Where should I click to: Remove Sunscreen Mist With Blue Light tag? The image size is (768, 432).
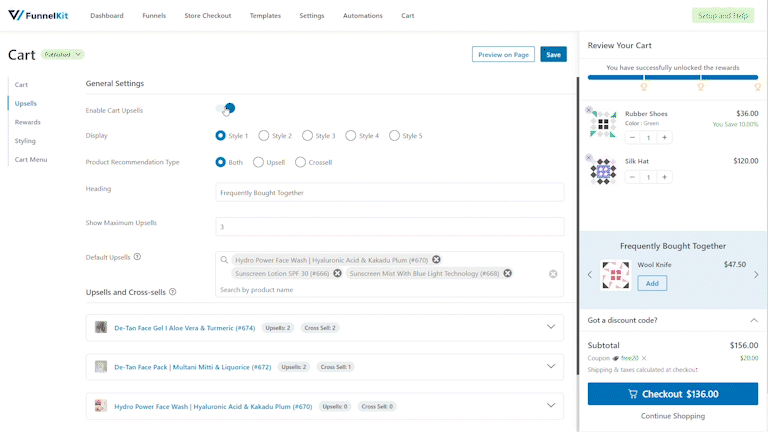pos(508,273)
